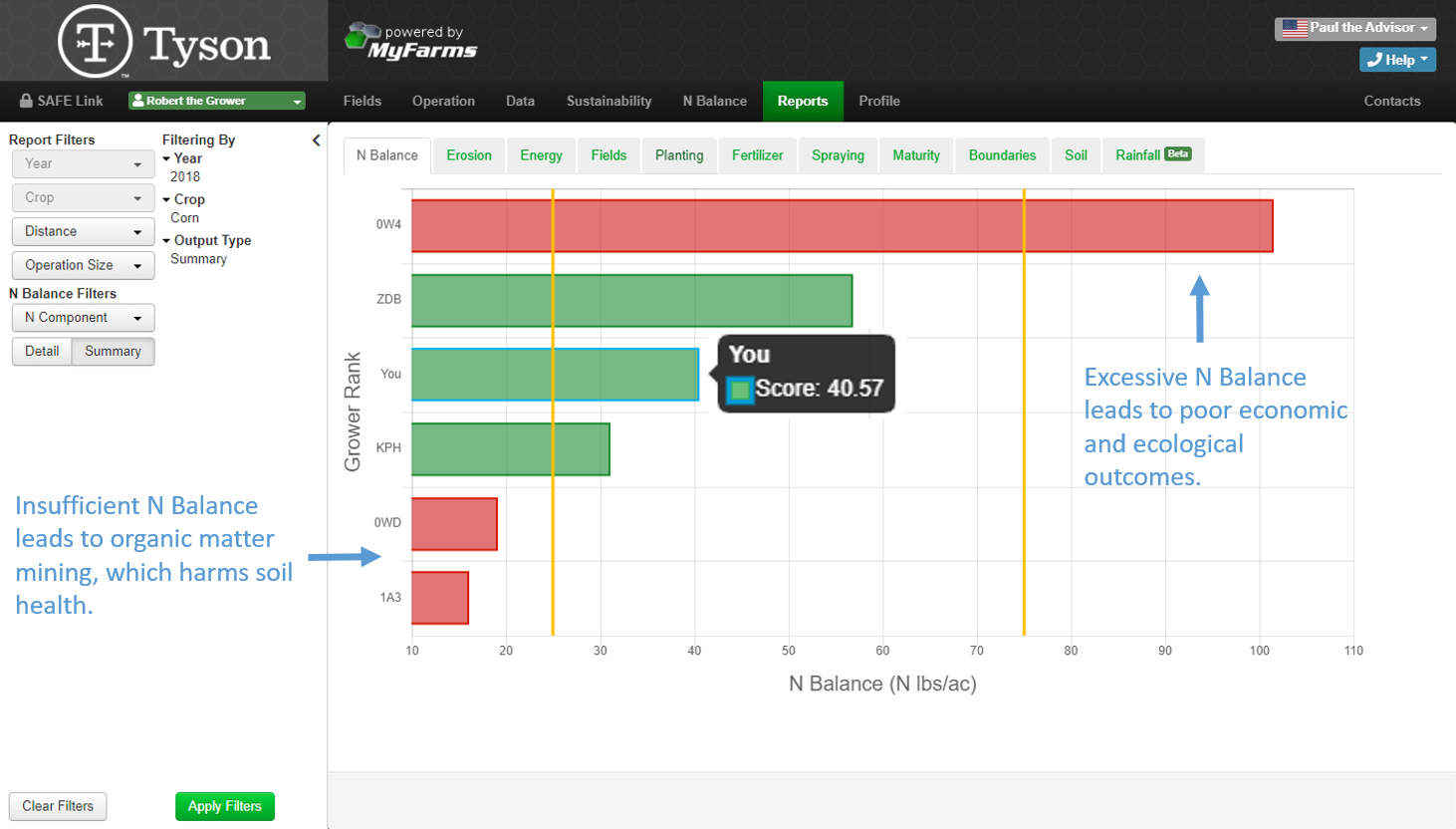Switch to the Soil report tab
This screenshot has height=829, width=1456.
coord(1076,155)
